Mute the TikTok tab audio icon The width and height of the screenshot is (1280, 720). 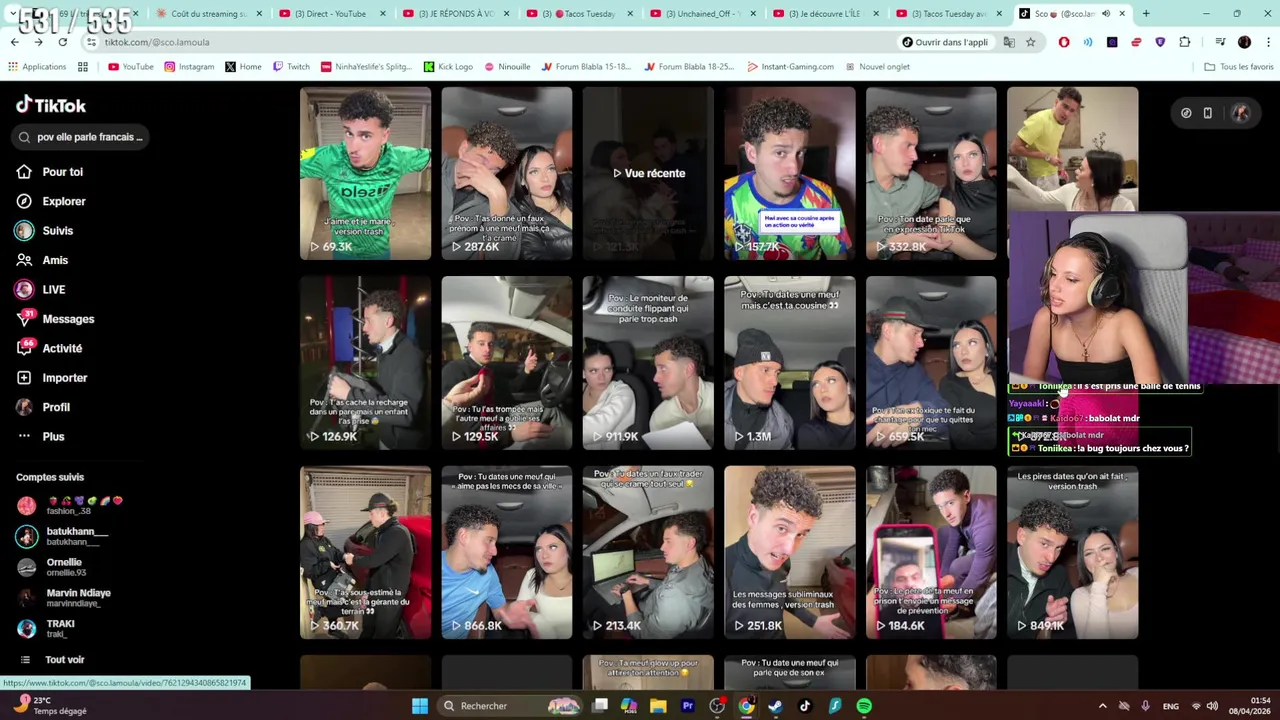tap(1107, 14)
